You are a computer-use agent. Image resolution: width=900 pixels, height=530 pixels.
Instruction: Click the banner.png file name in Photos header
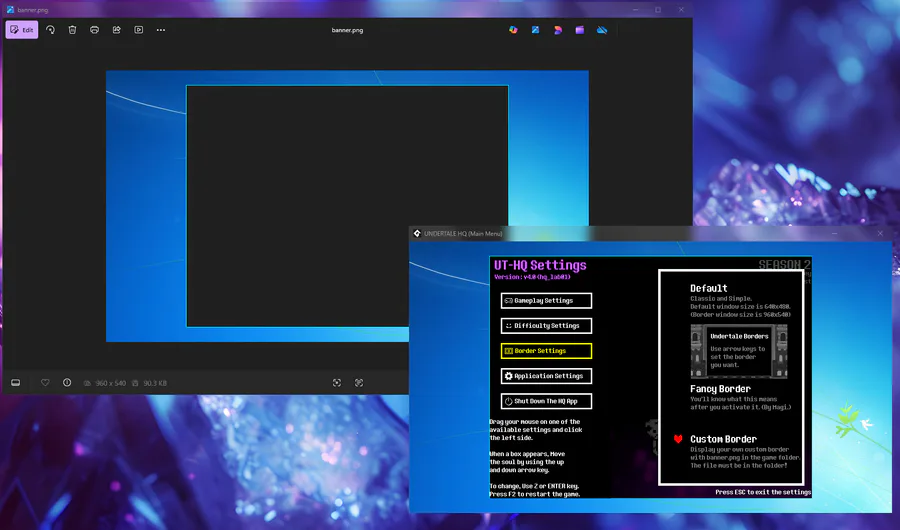(x=347, y=30)
